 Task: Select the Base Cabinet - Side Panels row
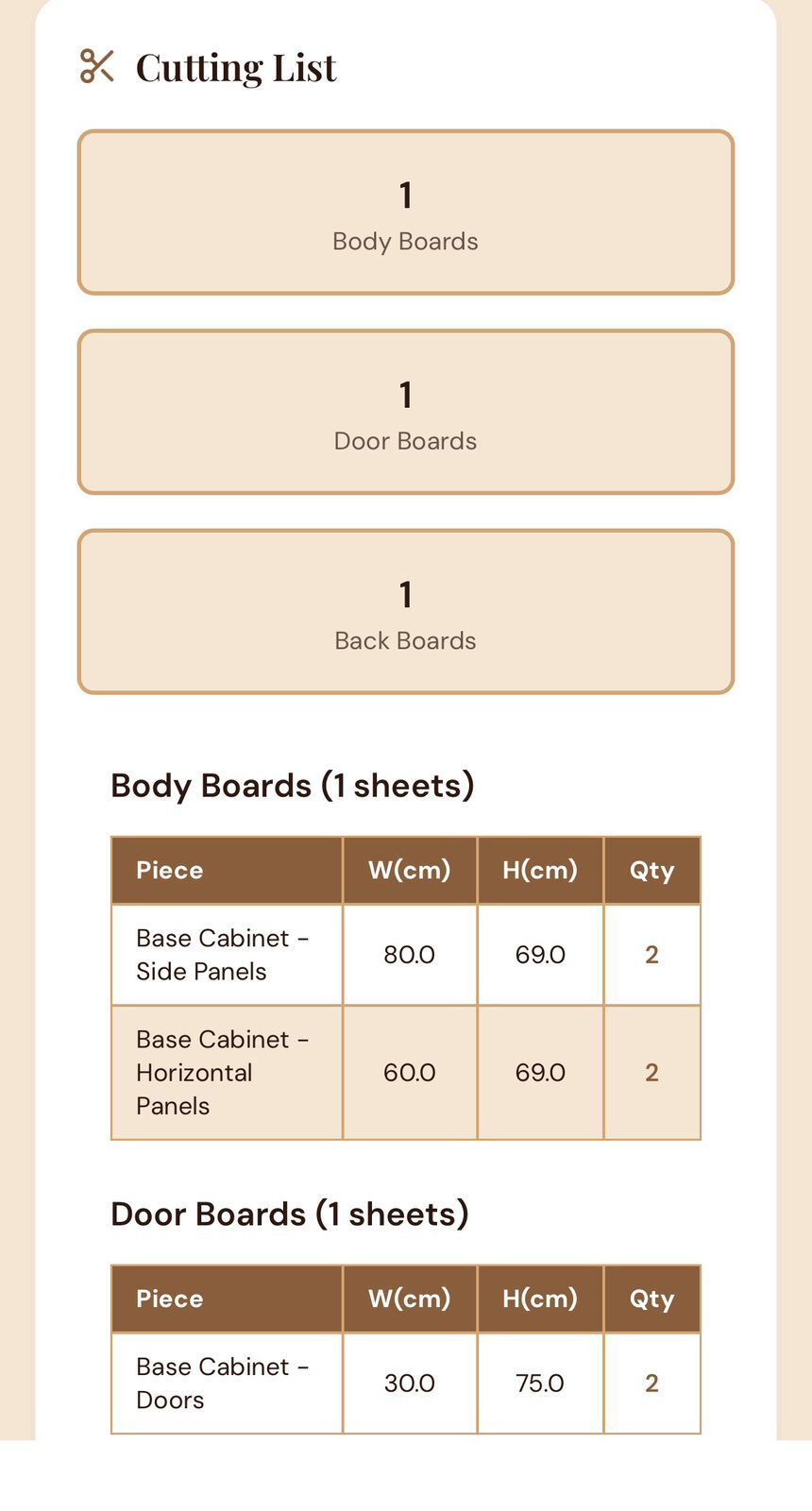406,955
